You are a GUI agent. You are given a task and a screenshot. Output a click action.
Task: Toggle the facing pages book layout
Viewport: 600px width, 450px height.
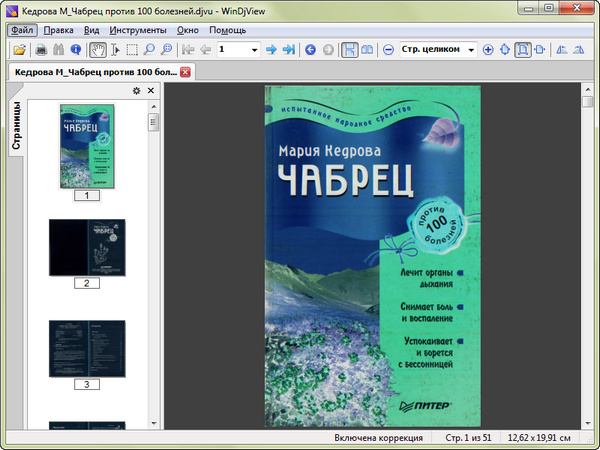click(x=367, y=49)
